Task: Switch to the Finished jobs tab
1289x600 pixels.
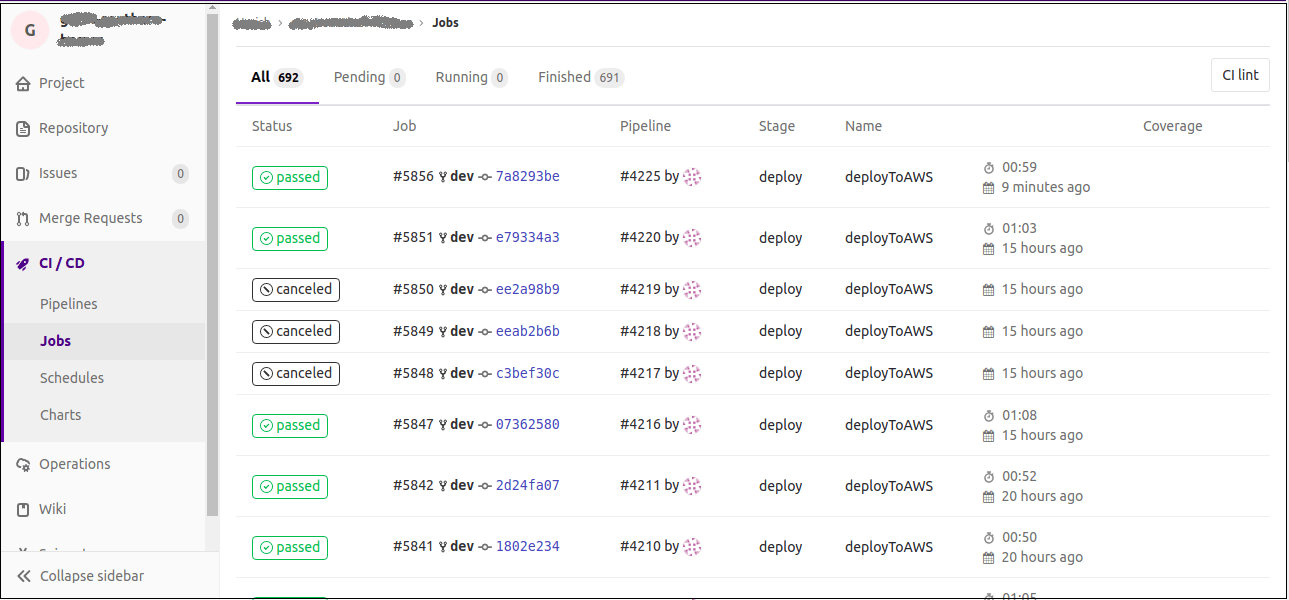Action: [569, 76]
